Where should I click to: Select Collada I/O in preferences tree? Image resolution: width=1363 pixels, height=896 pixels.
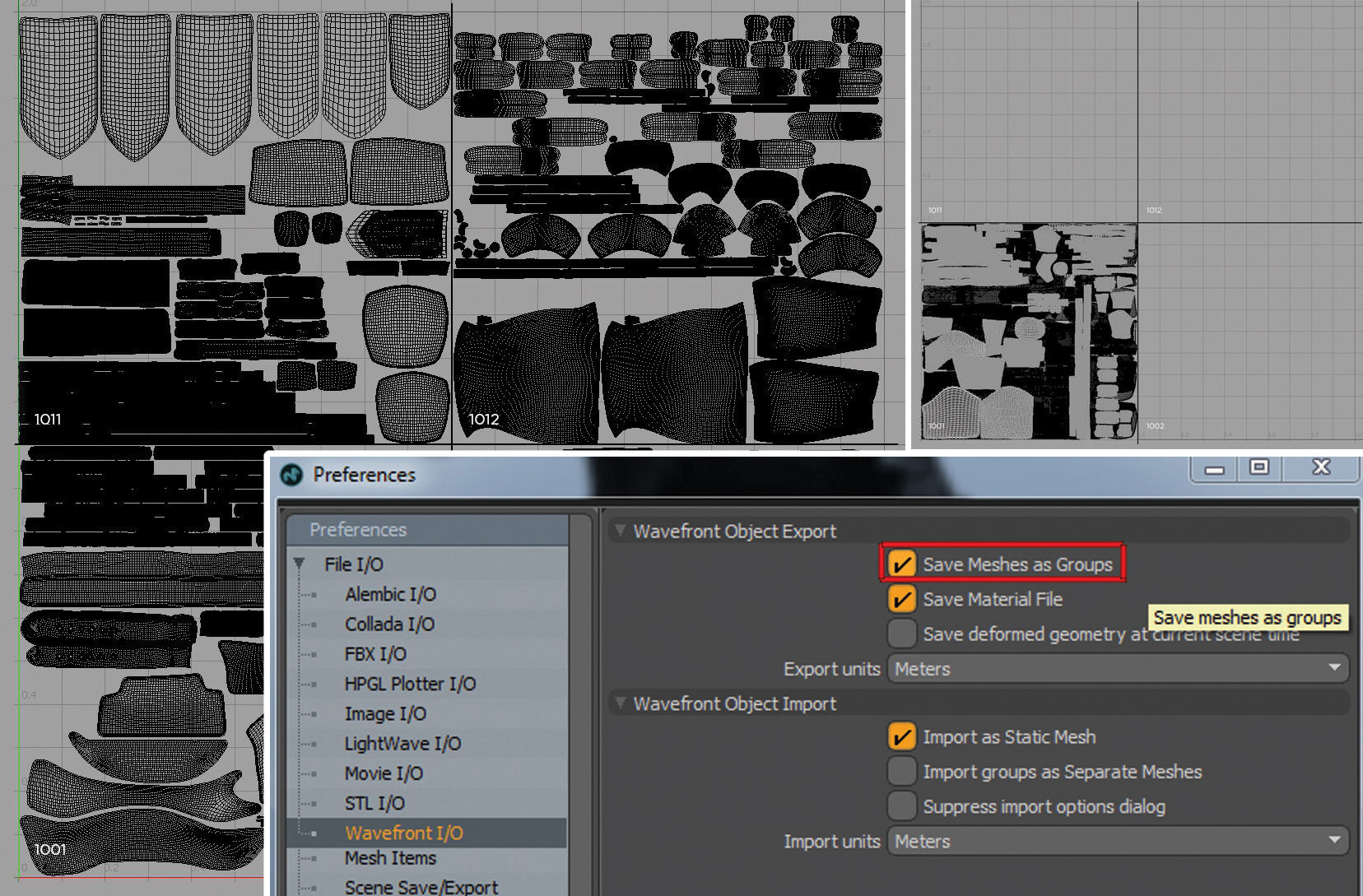click(389, 624)
